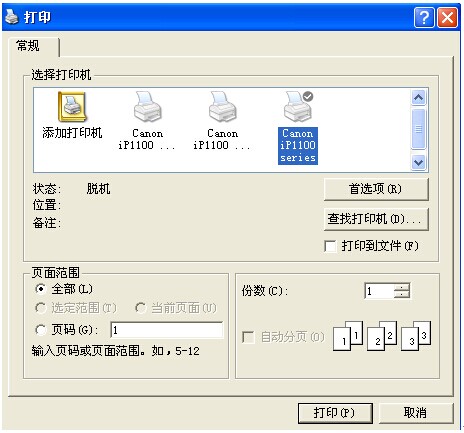Switch to the General (常规) tab

click(x=28, y=46)
